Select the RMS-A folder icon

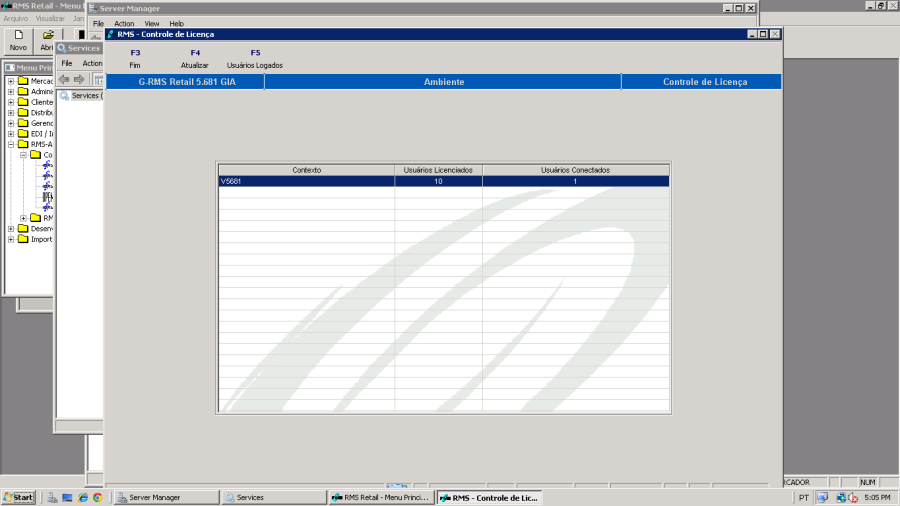[23, 144]
